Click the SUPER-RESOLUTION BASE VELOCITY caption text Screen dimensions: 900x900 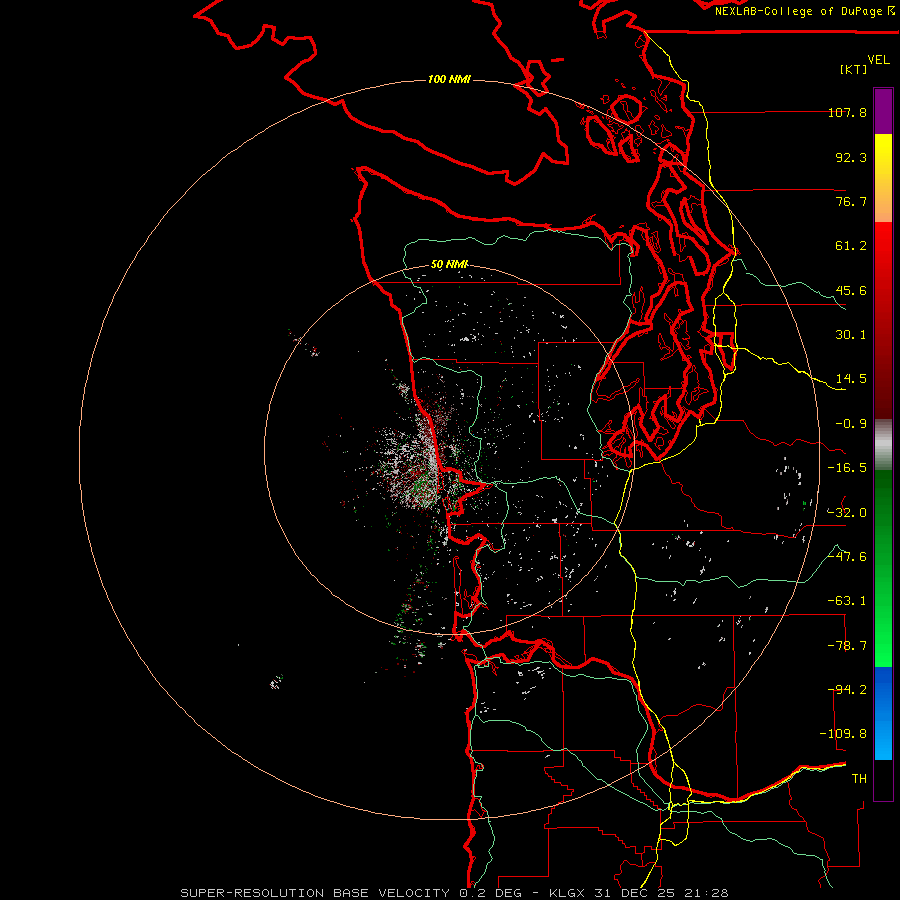pyautogui.click(x=315, y=893)
